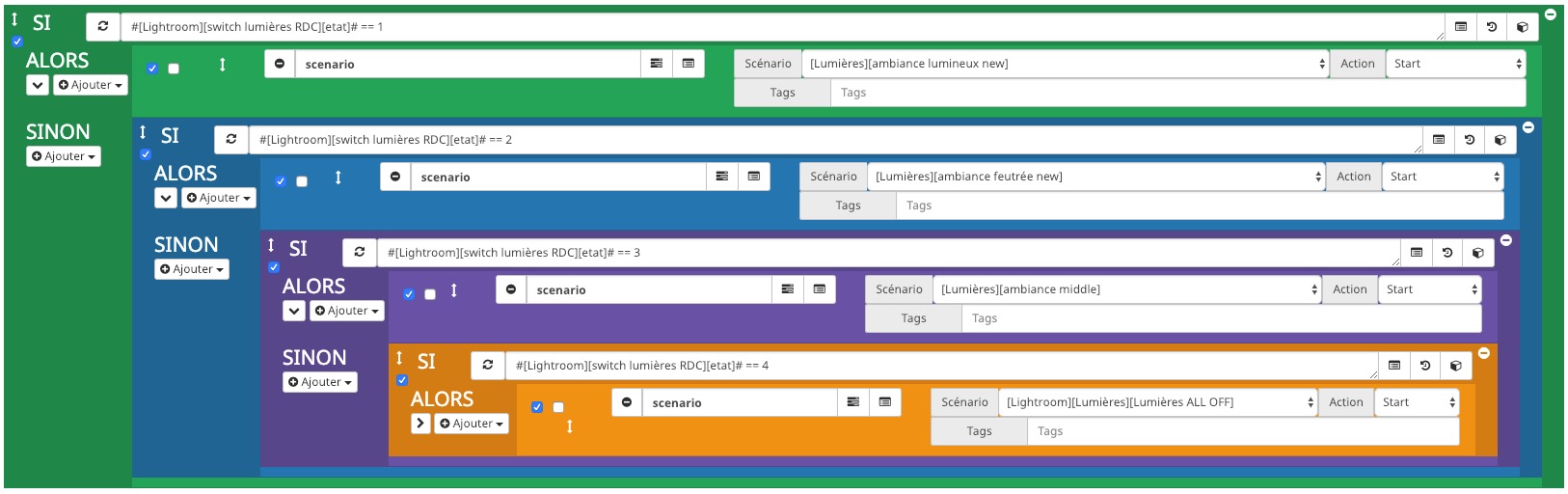Delete the ambiance middle scenario action row
Image resolution: width=1568 pixels, height=494 pixels.
click(x=511, y=289)
